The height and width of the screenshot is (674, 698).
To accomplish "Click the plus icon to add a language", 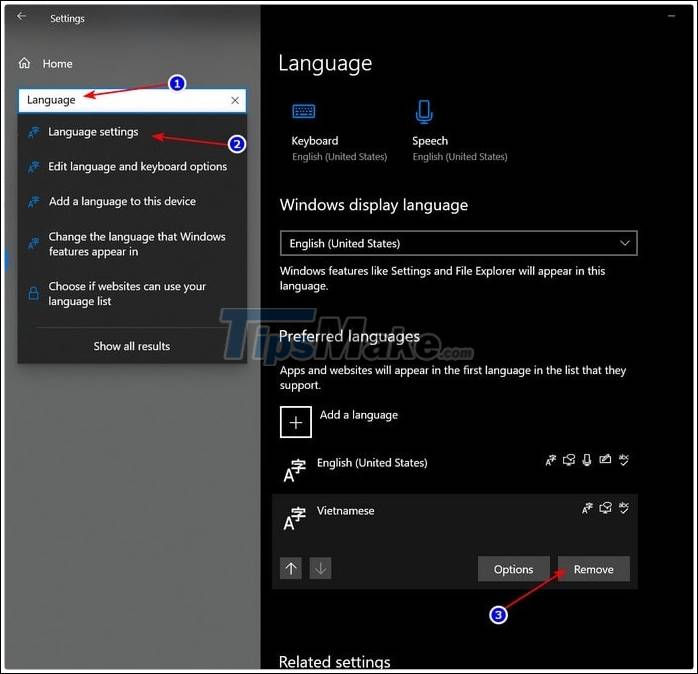I will coord(296,422).
